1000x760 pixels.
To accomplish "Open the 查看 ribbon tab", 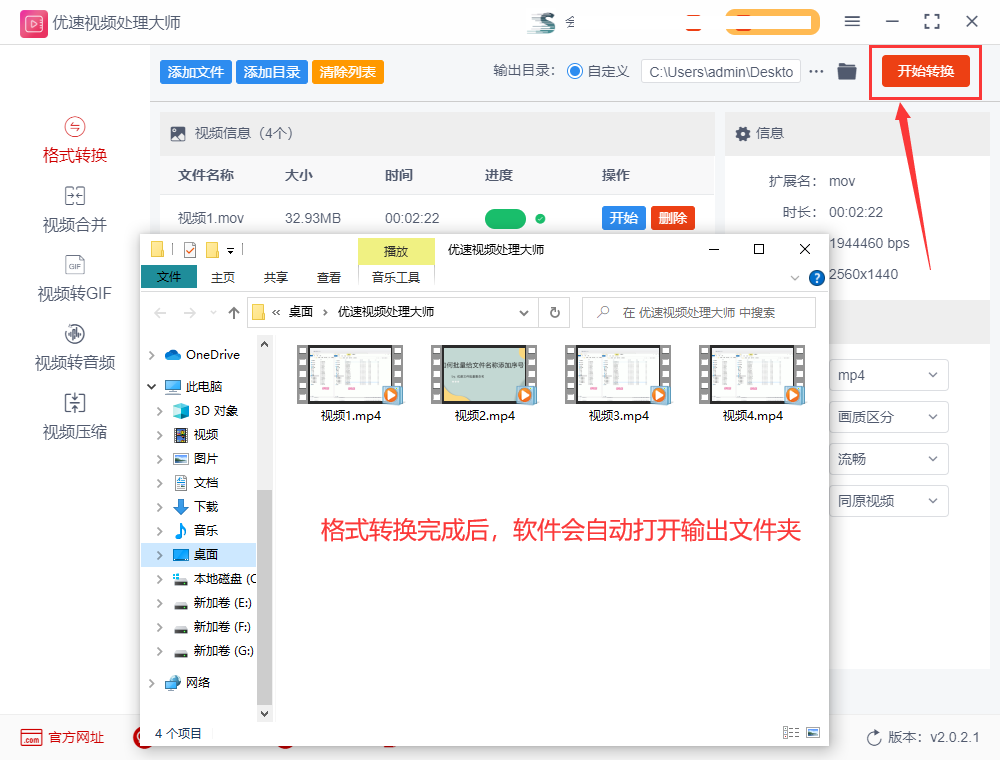I will [x=329, y=277].
